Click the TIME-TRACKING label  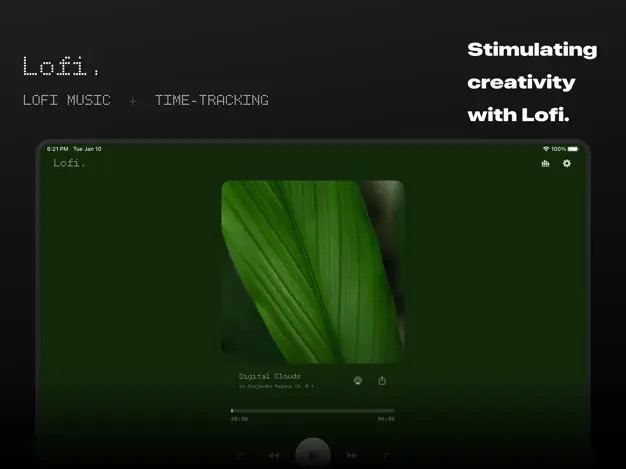pos(212,100)
